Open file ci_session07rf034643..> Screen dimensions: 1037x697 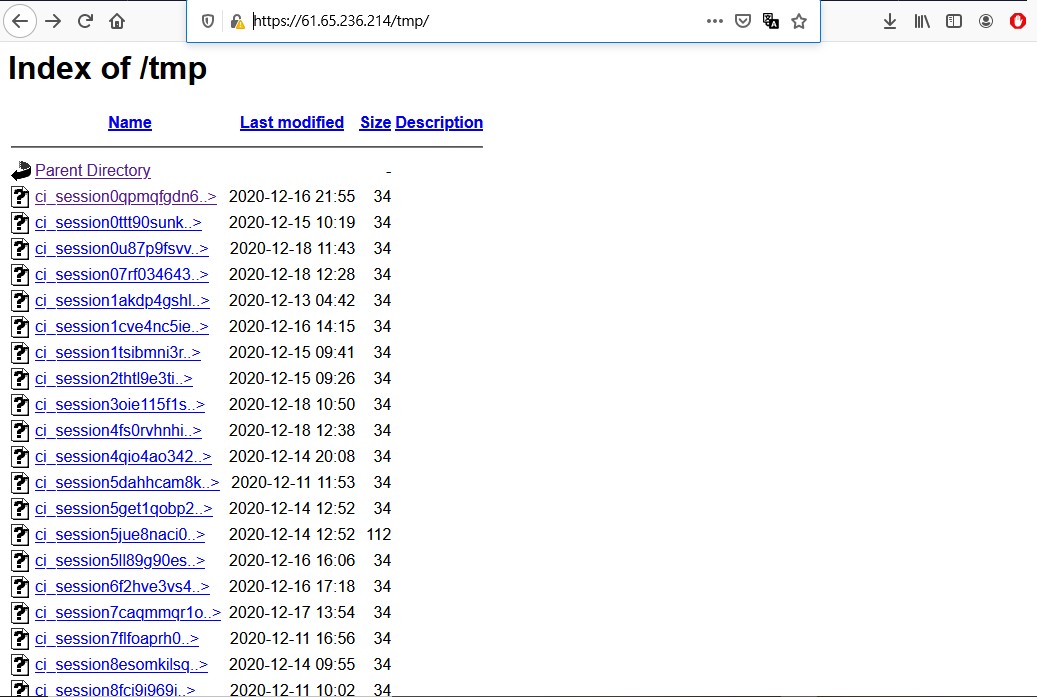(122, 274)
